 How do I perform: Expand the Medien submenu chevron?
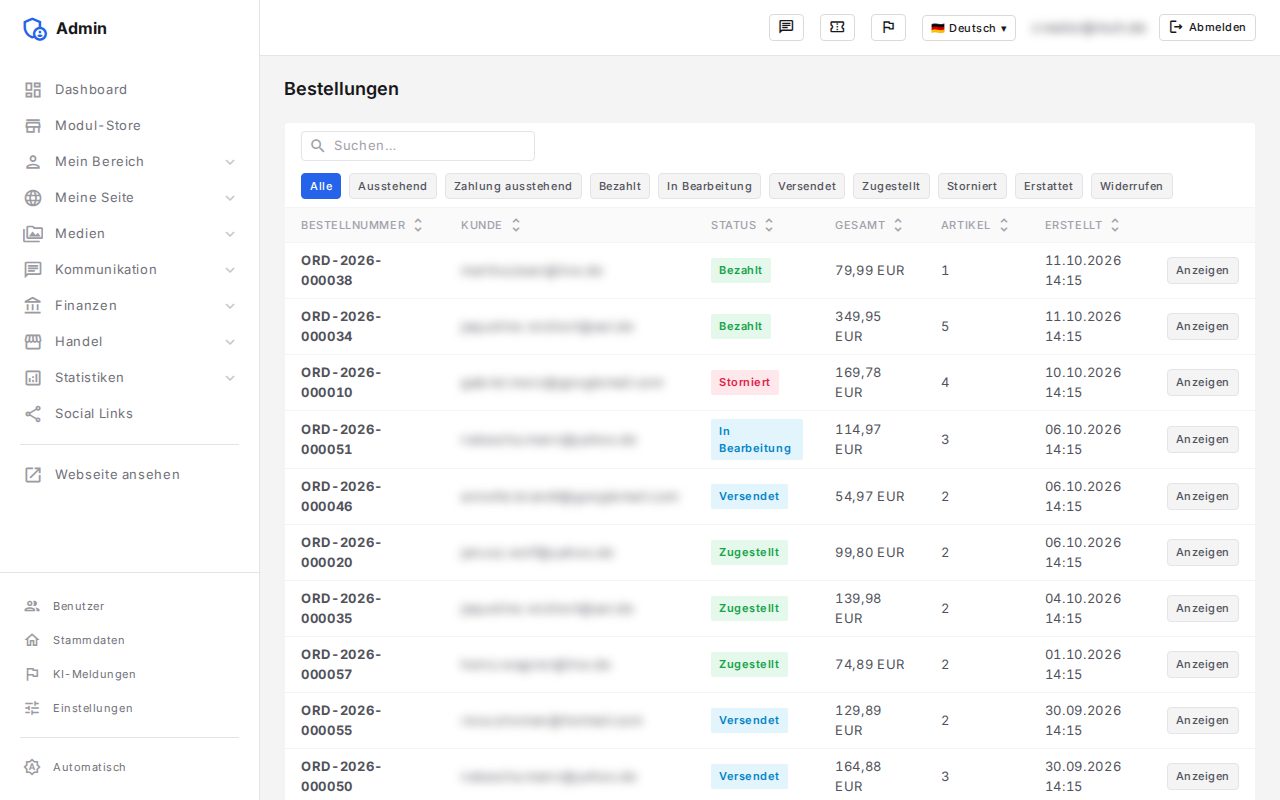coord(230,234)
